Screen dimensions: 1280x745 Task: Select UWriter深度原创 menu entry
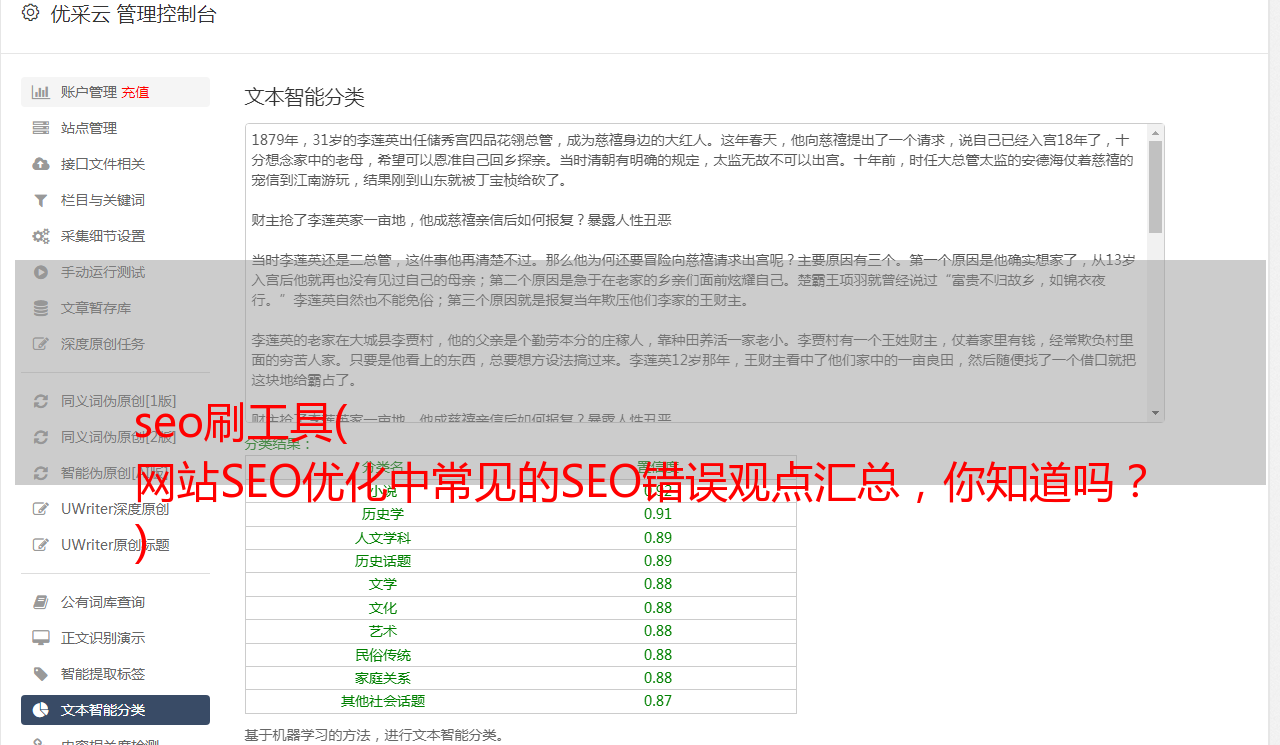115,509
